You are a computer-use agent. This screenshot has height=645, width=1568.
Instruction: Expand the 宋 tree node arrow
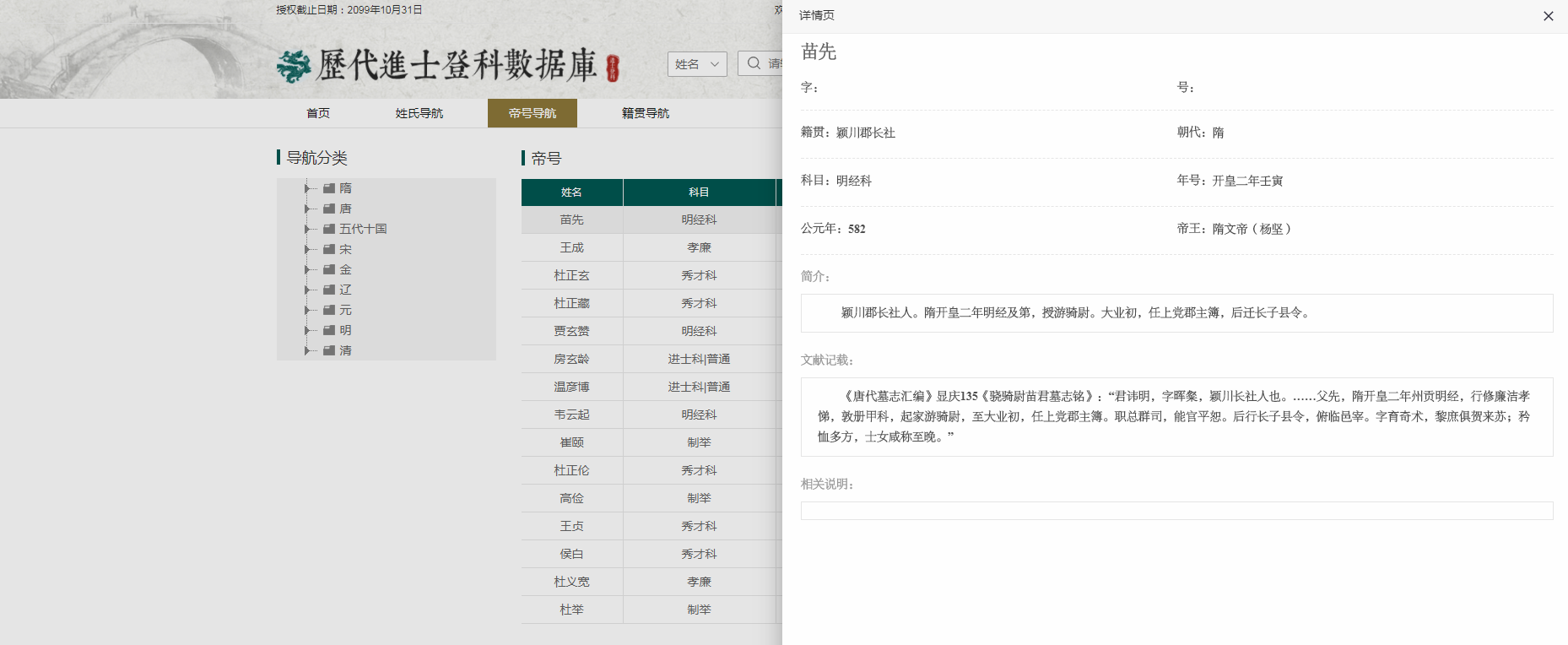tap(308, 249)
